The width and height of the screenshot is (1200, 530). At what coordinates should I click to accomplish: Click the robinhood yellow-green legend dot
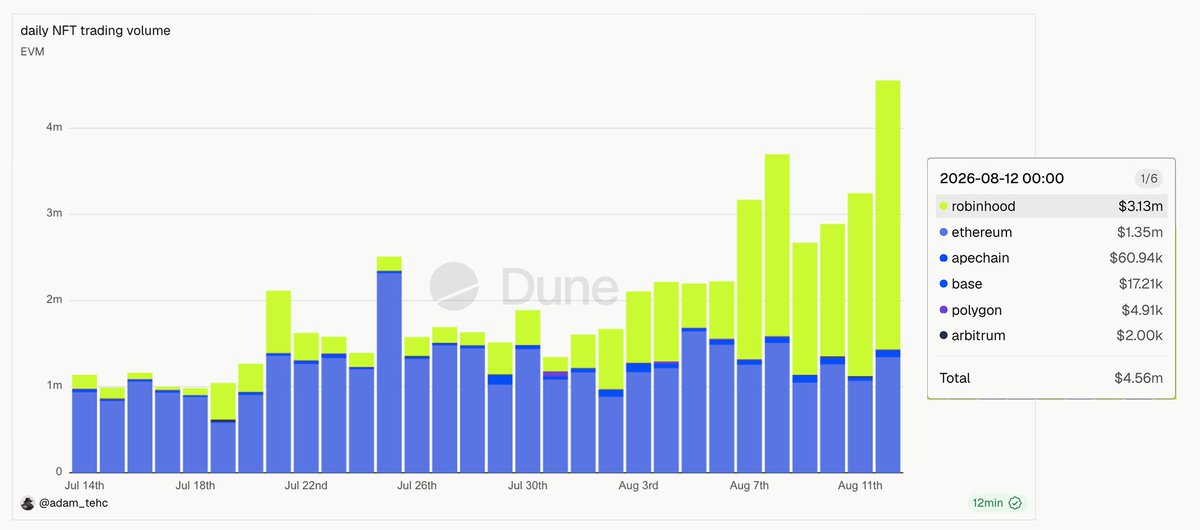coord(944,207)
